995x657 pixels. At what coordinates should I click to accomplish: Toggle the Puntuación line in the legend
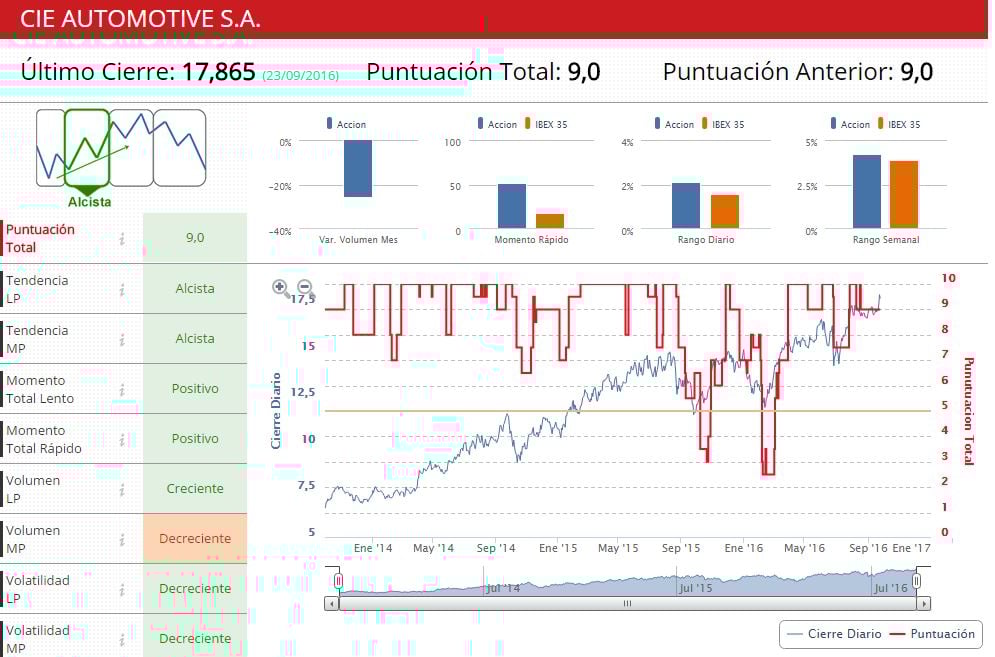click(x=932, y=634)
